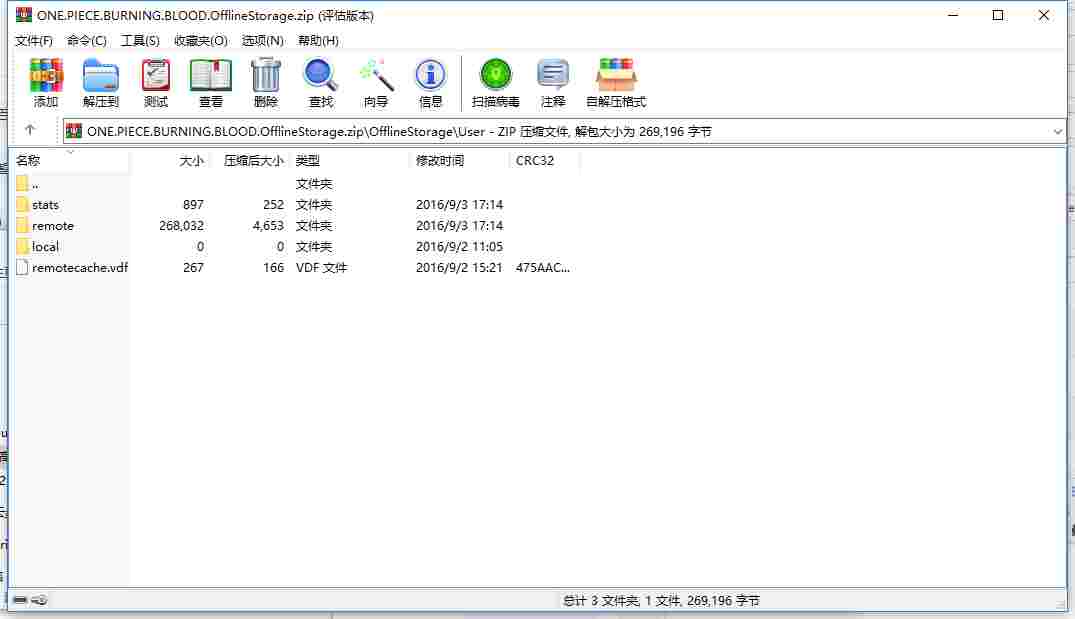
Task: Click the 2016/9/2 11:05 date of local
Action: (x=459, y=246)
